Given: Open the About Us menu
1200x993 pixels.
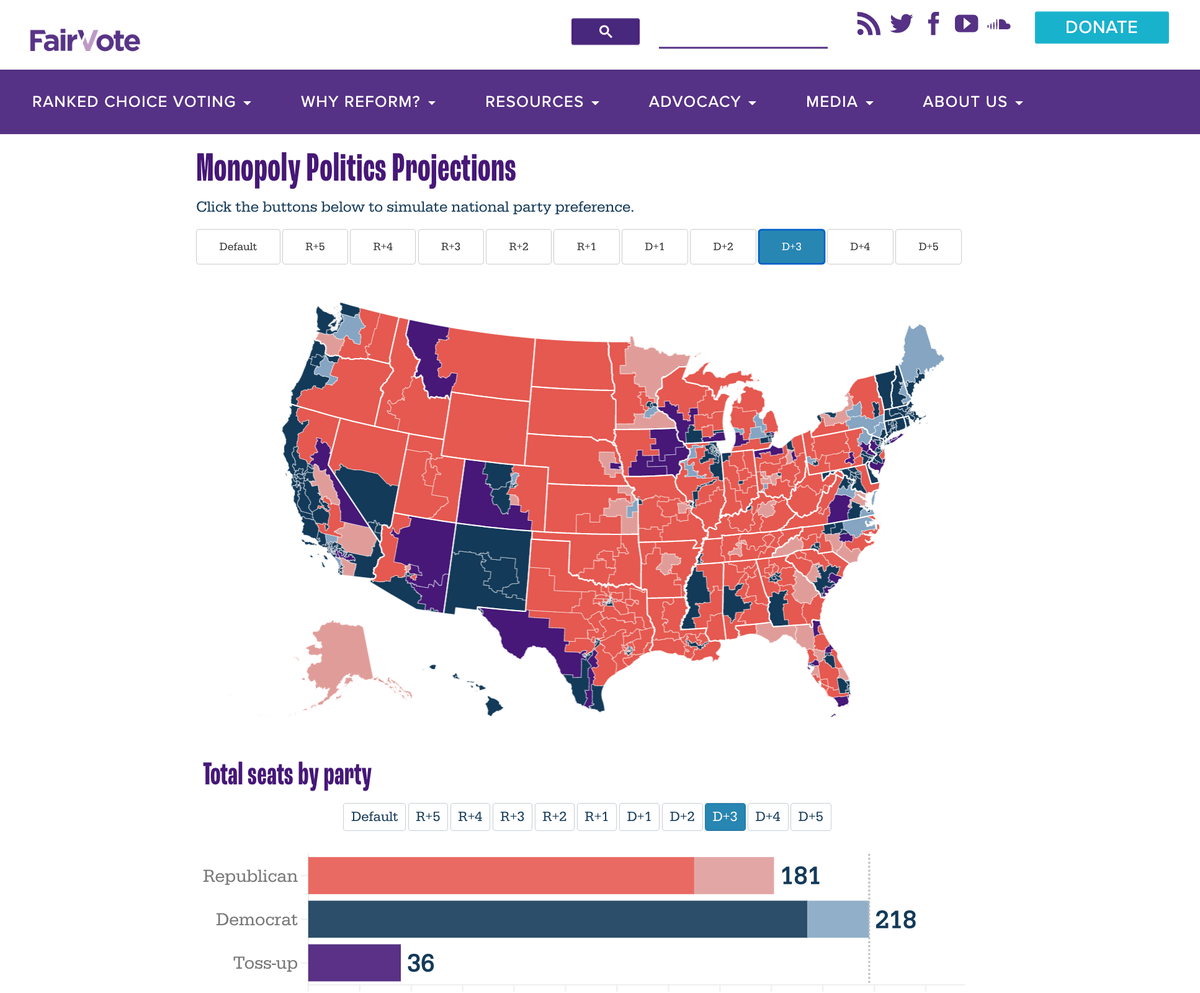Looking at the screenshot, I should click(972, 102).
